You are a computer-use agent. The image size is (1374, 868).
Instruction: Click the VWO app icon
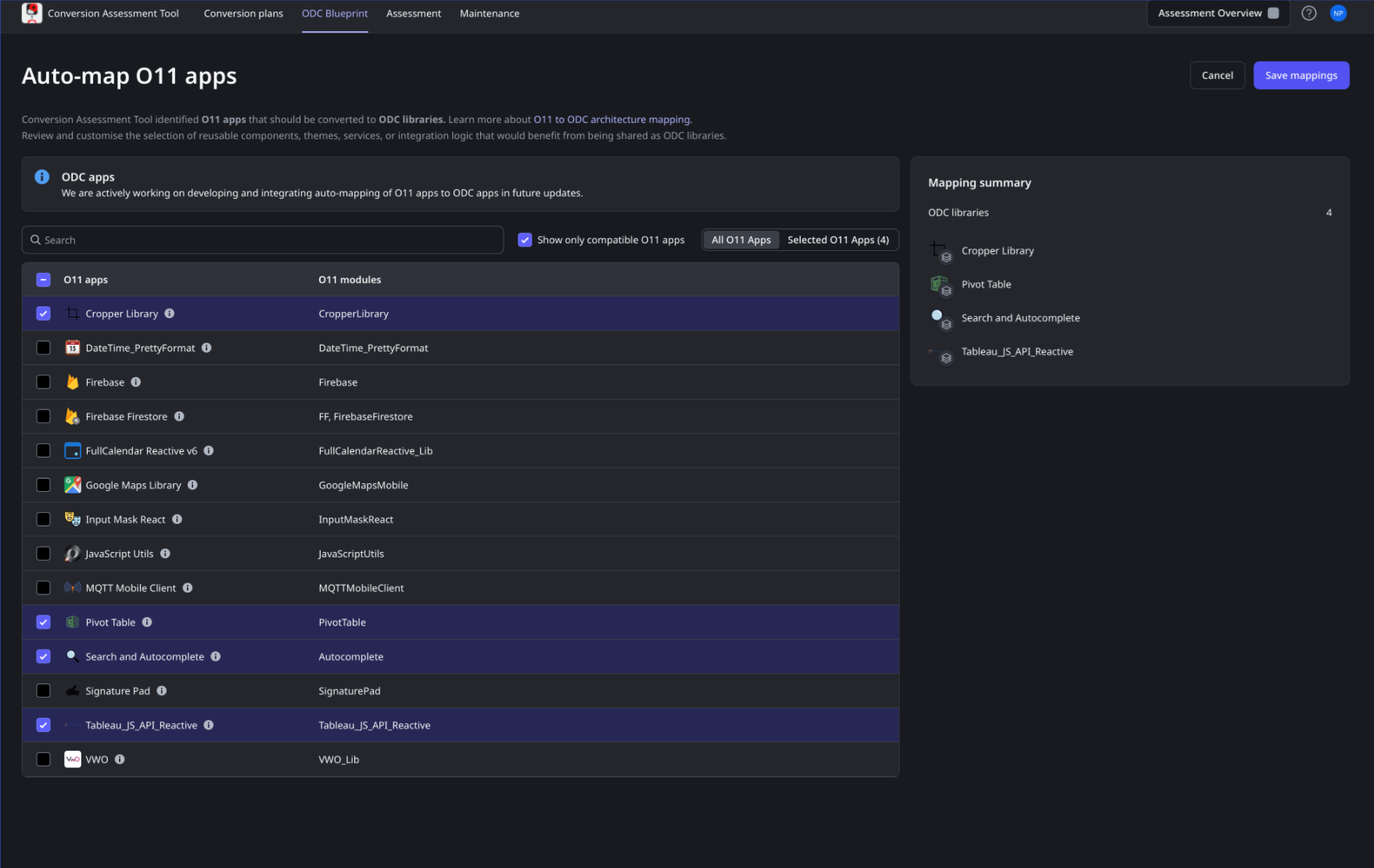(x=73, y=759)
